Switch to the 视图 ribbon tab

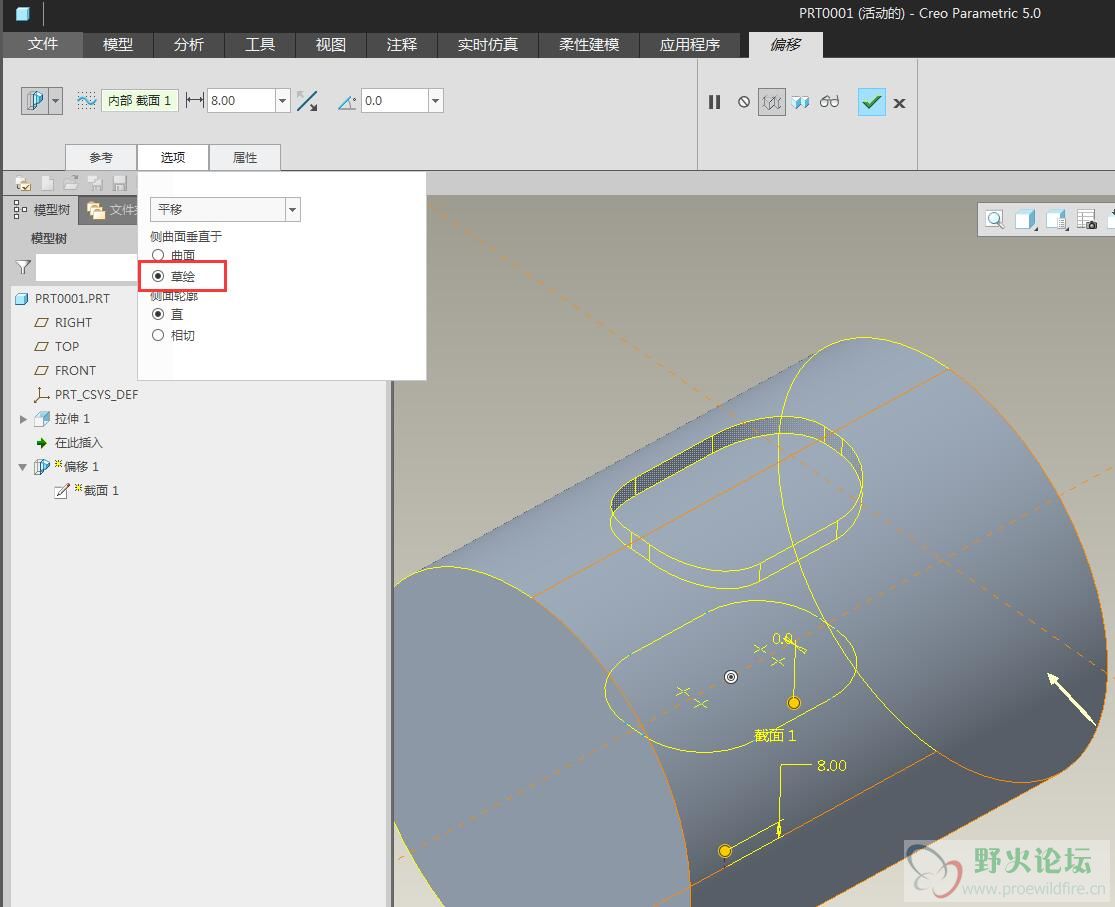click(331, 44)
